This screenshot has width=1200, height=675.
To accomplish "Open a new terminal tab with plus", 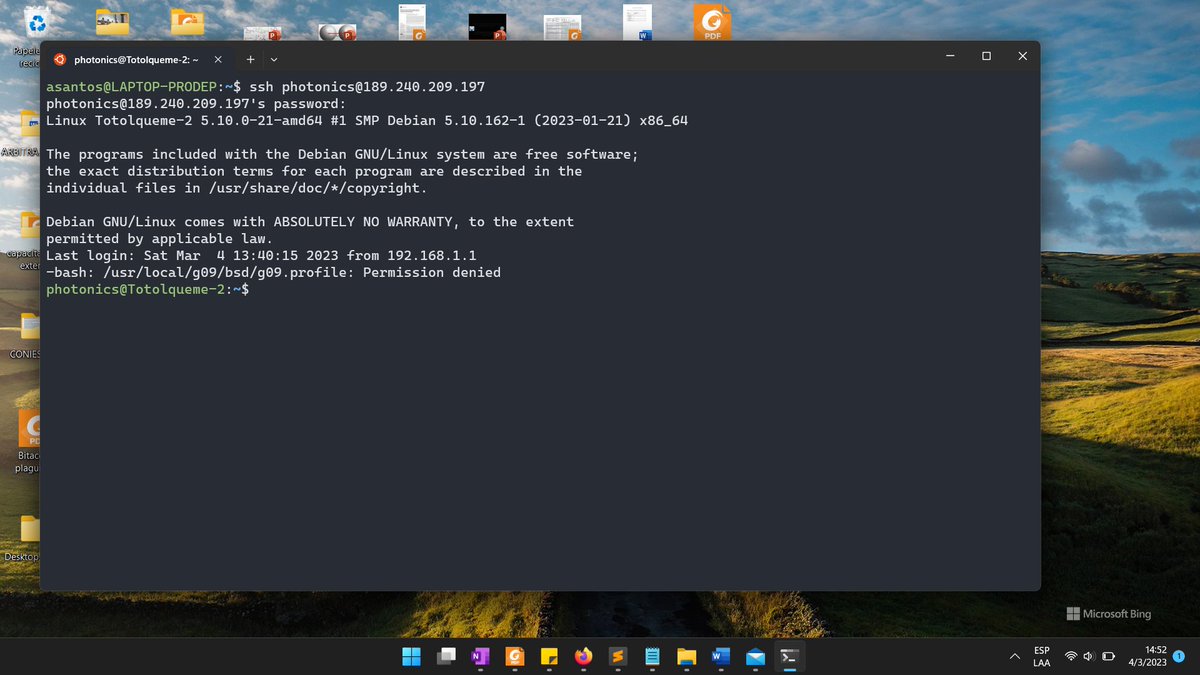I will [x=250, y=59].
